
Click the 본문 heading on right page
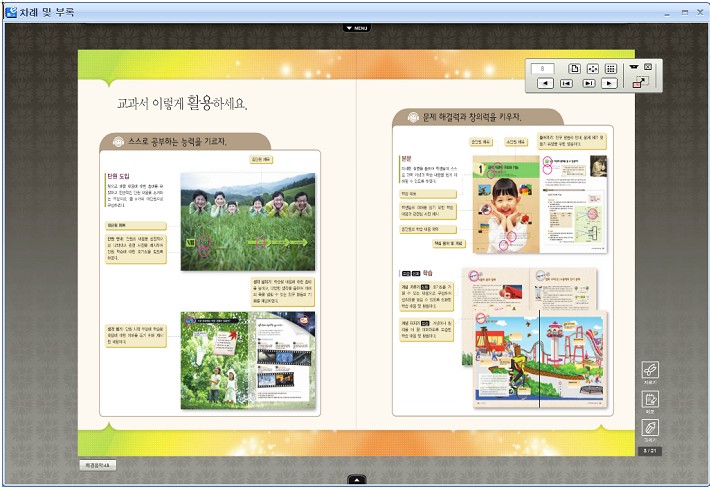[x=406, y=159]
